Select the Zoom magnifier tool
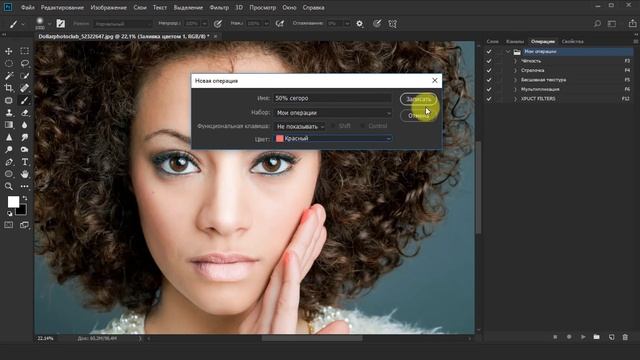The width and height of the screenshot is (640, 360). [x=9, y=186]
